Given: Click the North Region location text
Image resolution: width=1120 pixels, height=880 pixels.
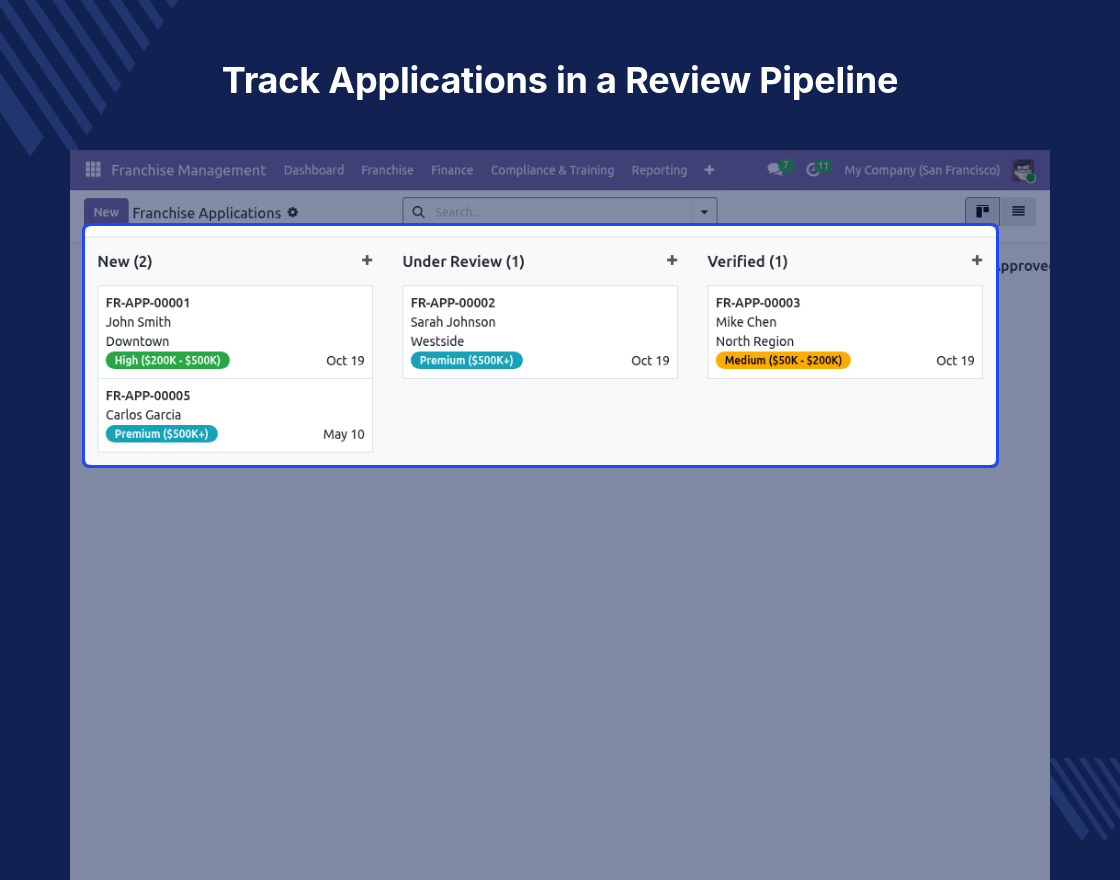Looking at the screenshot, I should (x=755, y=341).
